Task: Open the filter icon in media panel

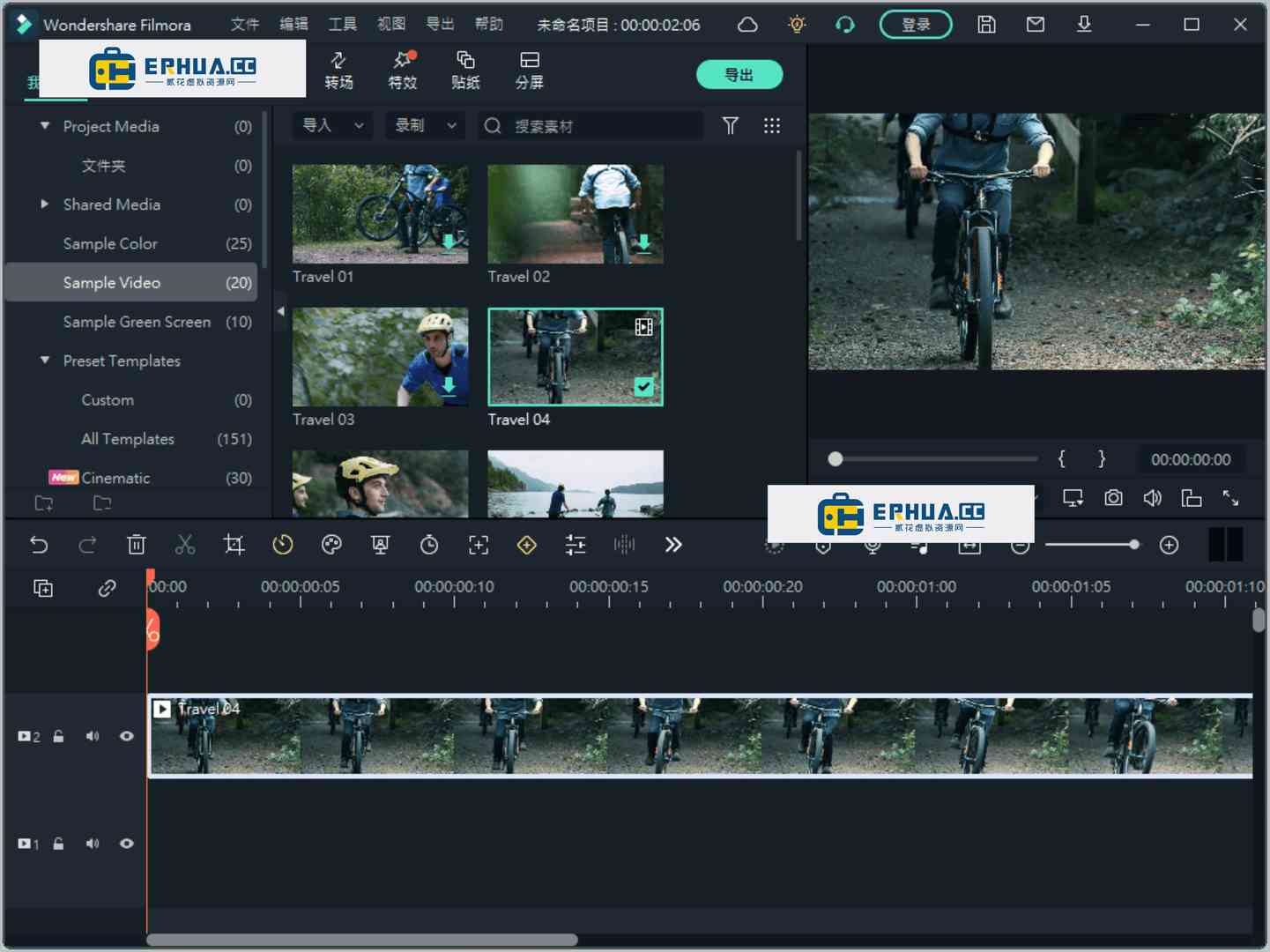Action: point(730,126)
